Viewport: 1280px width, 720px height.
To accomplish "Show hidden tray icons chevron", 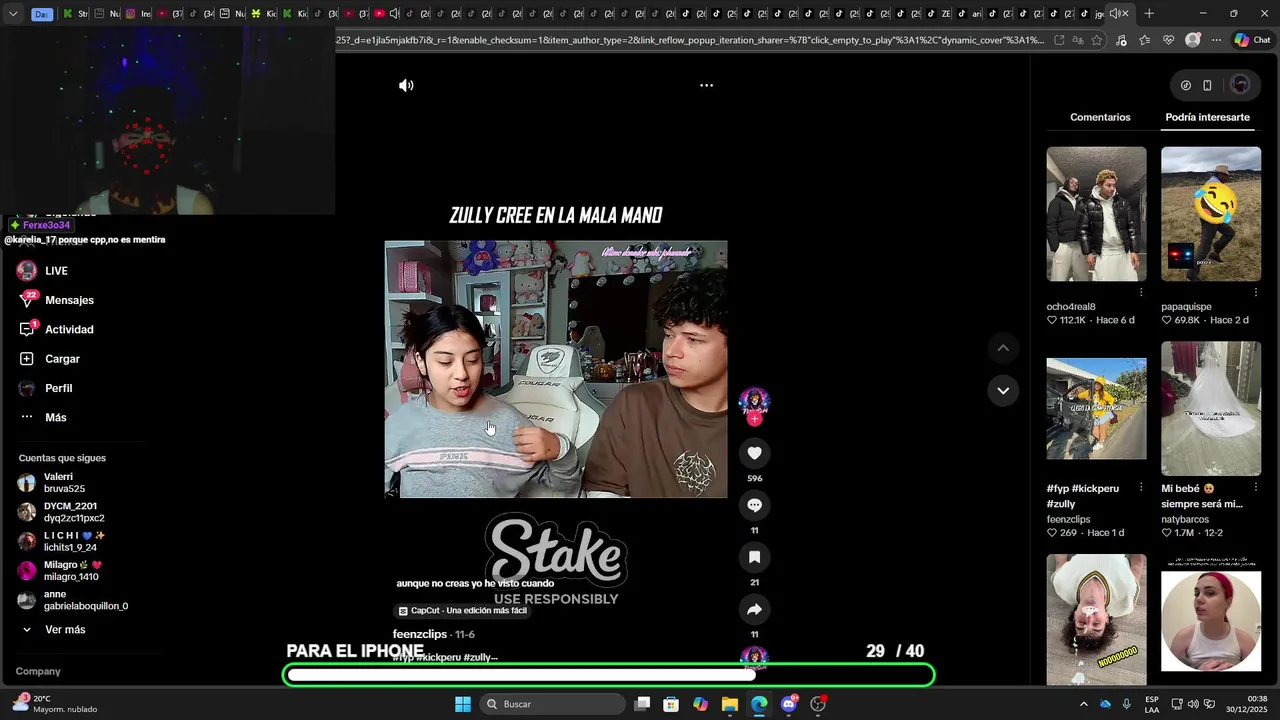I will click(1083, 704).
